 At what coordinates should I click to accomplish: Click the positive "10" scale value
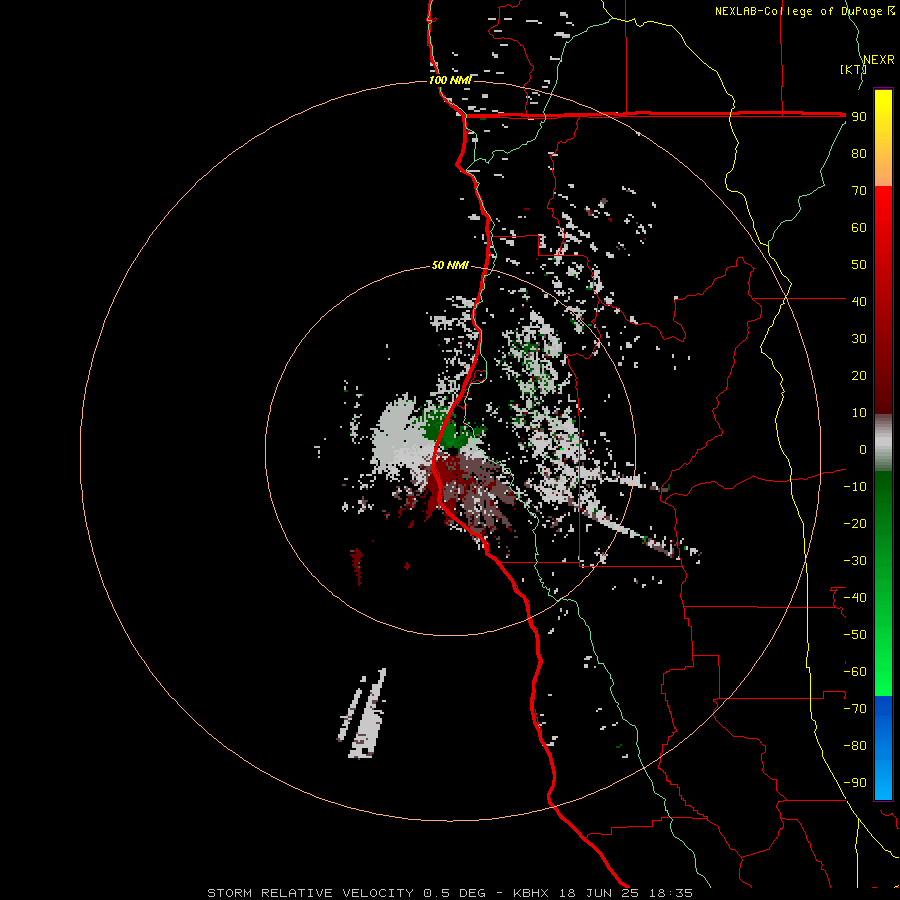859,413
